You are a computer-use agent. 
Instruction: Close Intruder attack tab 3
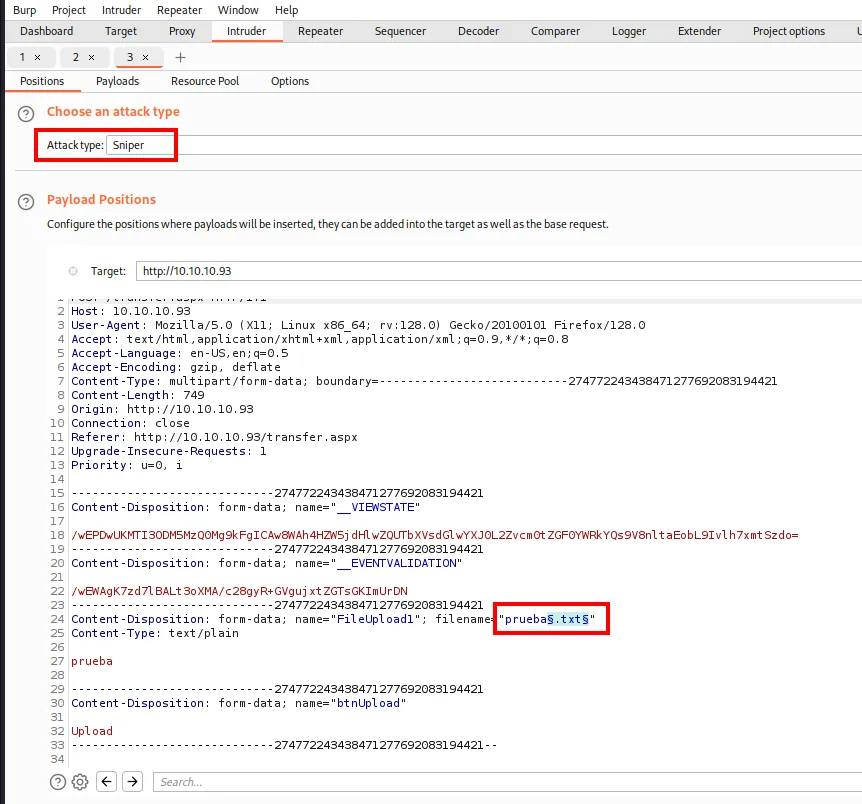click(x=145, y=57)
